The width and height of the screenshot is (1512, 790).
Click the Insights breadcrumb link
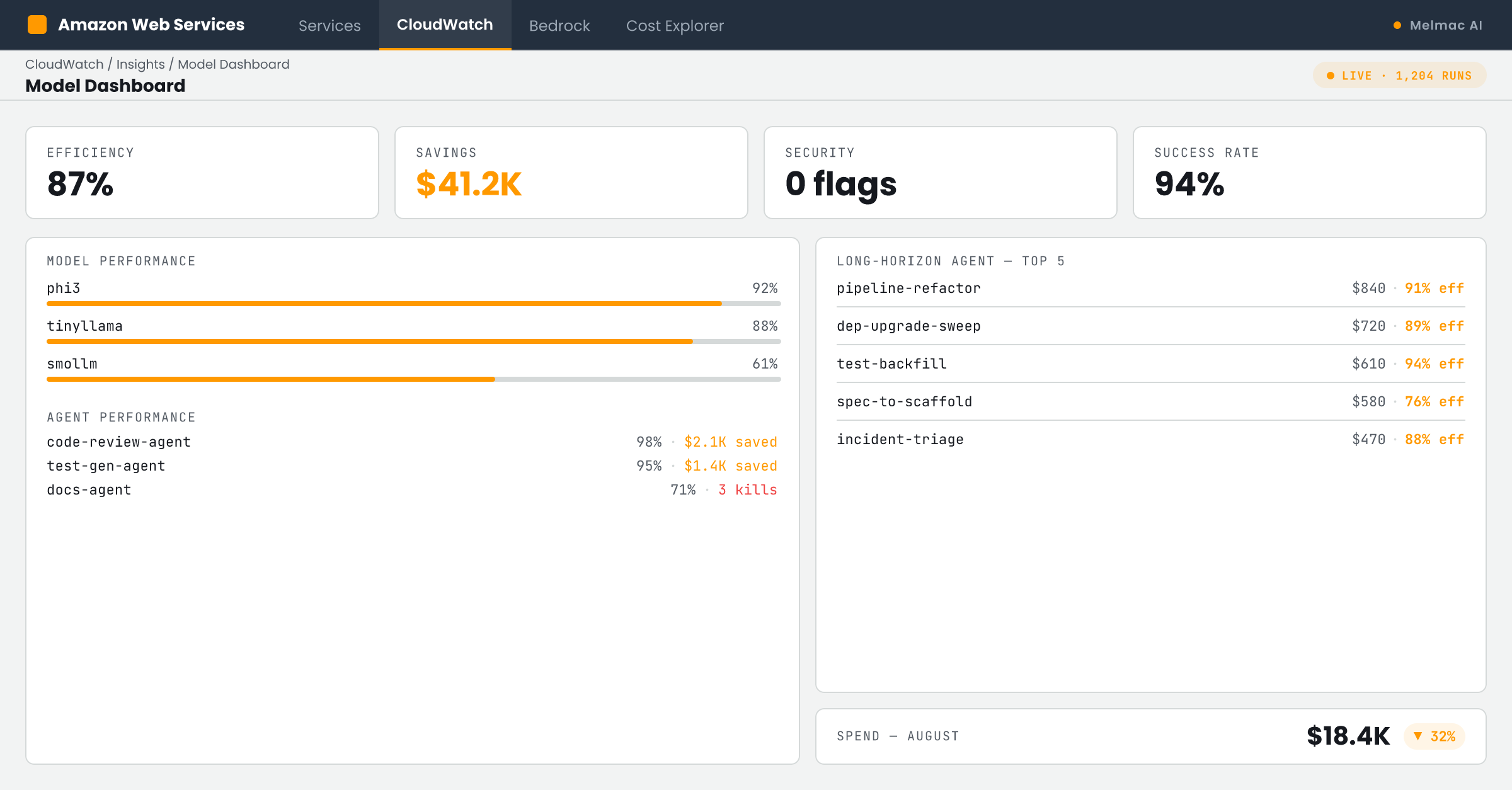point(140,64)
